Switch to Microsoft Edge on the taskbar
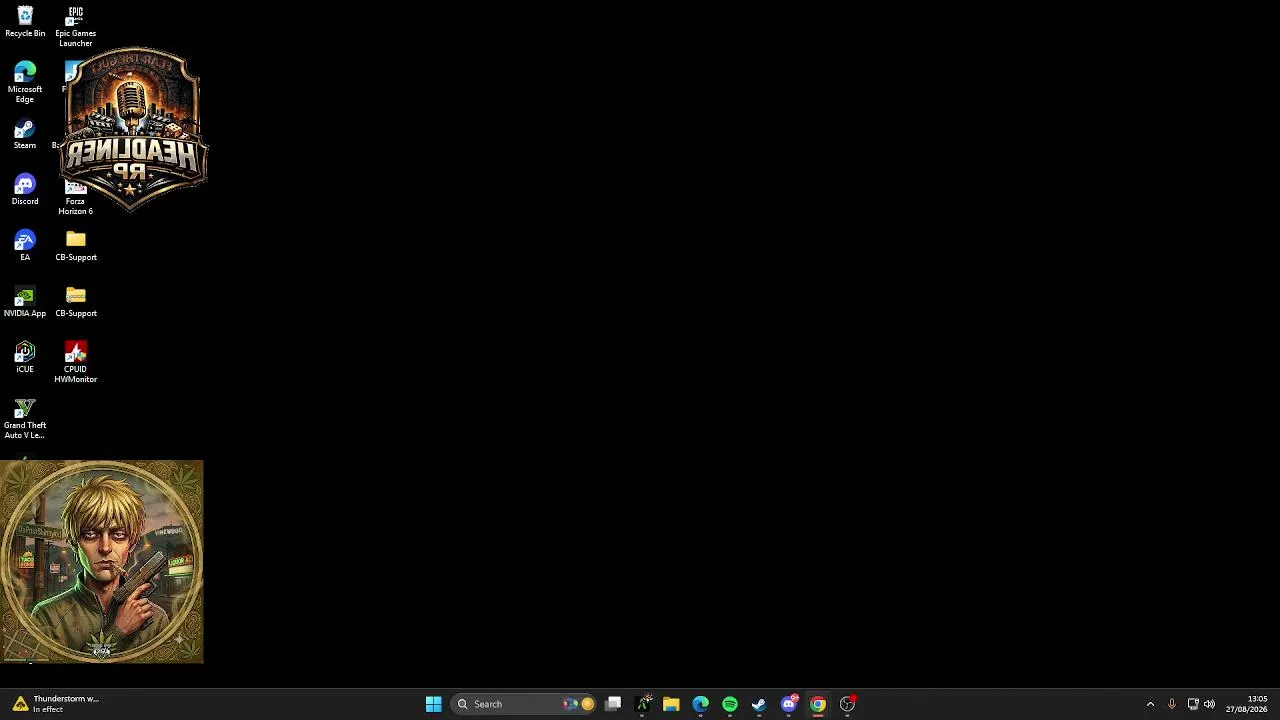 point(701,704)
